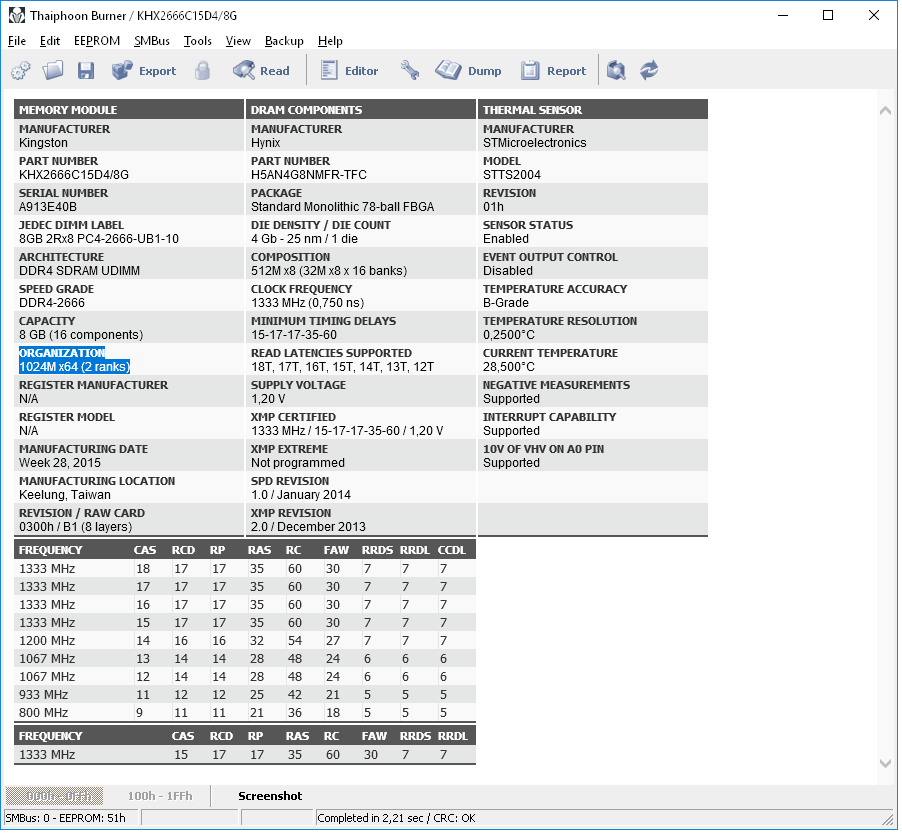
Task: Switch to the 000h - 0FFh tab
Action: (55, 796)
